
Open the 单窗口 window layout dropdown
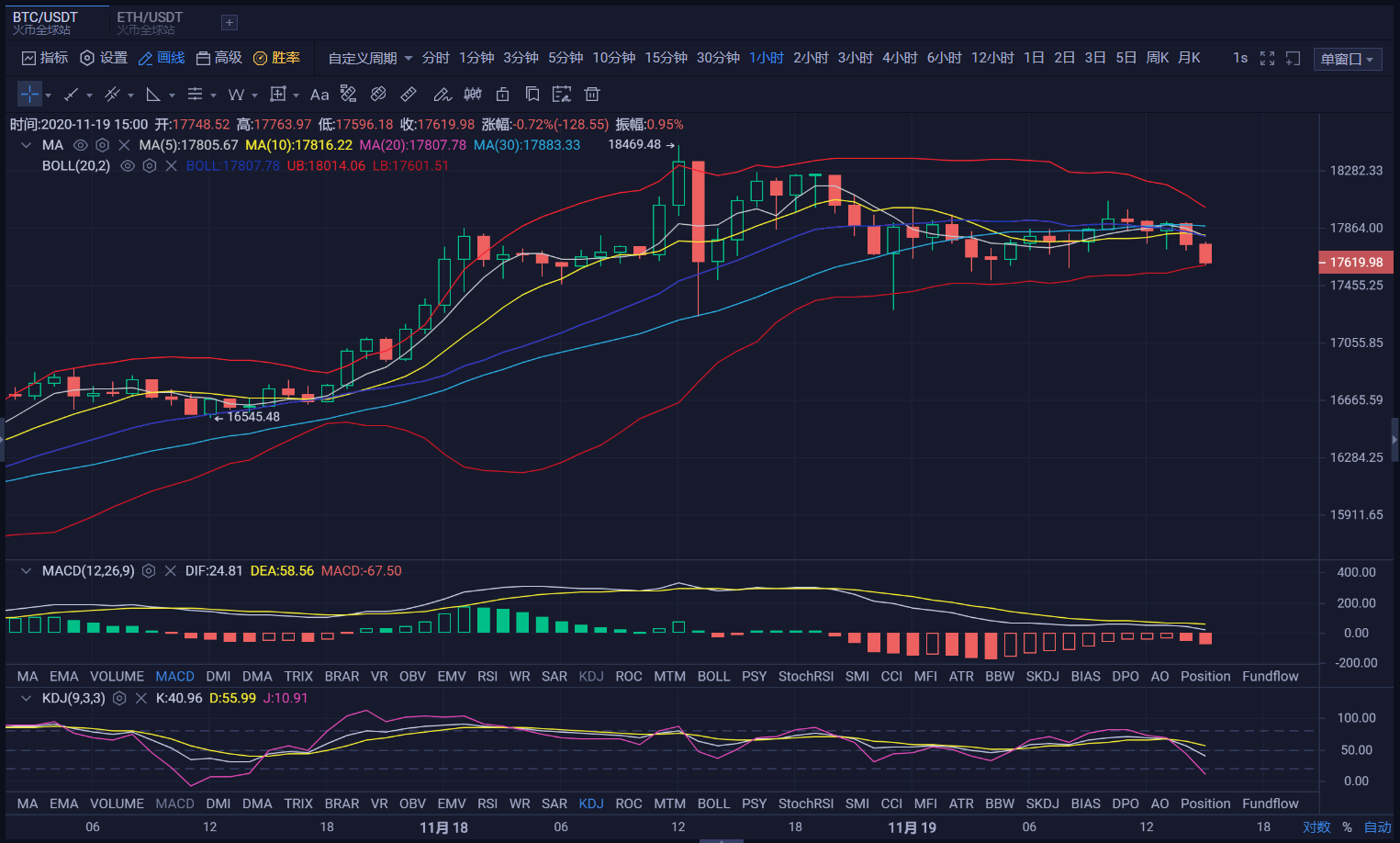click(1347, 60)
